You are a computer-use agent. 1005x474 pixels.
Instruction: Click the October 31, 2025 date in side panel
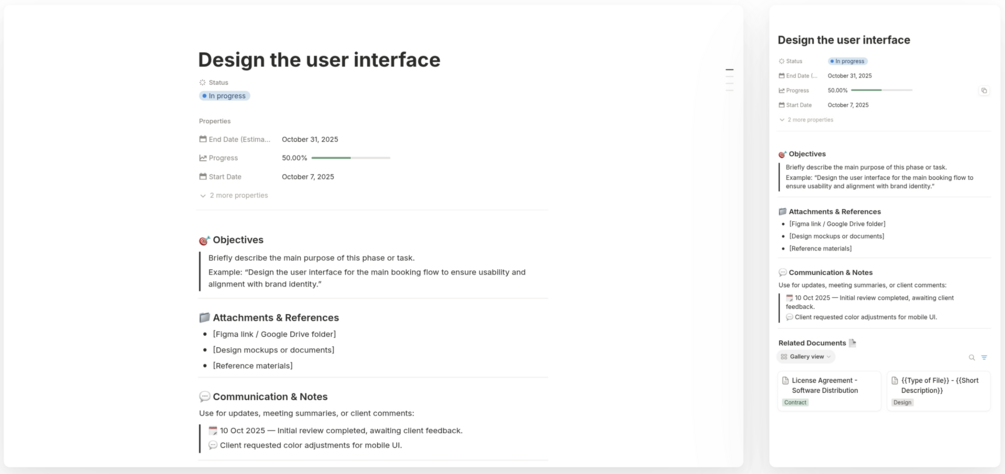pyautogui.click(x=849, y=76)
